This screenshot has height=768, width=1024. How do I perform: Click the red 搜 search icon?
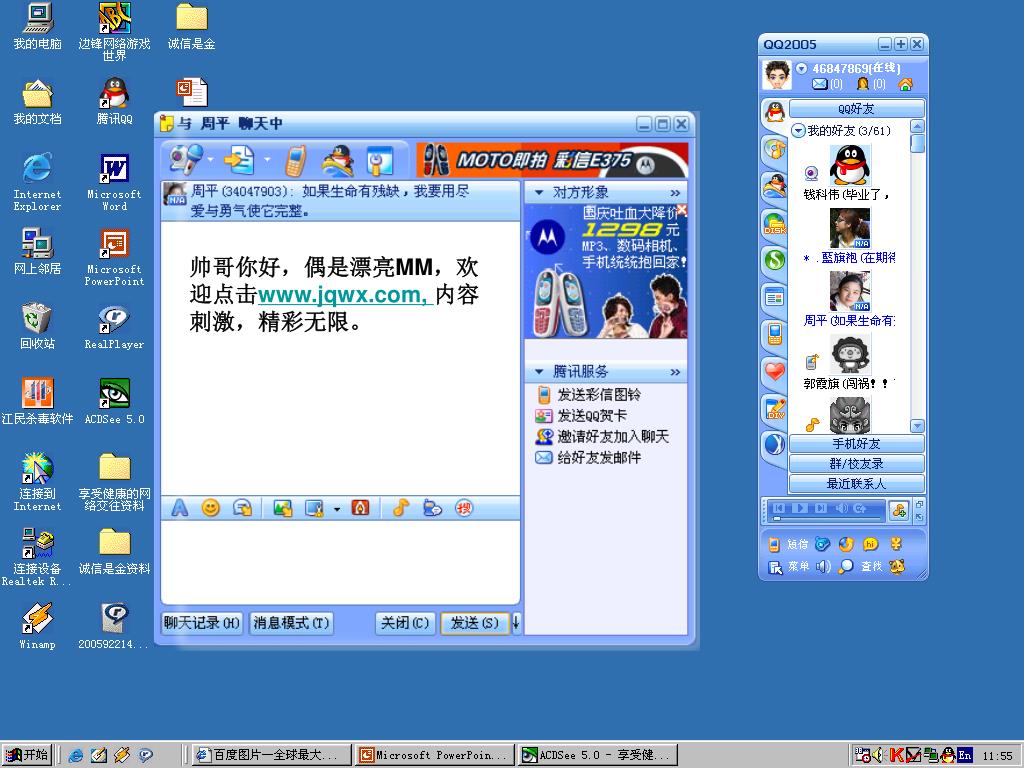pos(464,507)
